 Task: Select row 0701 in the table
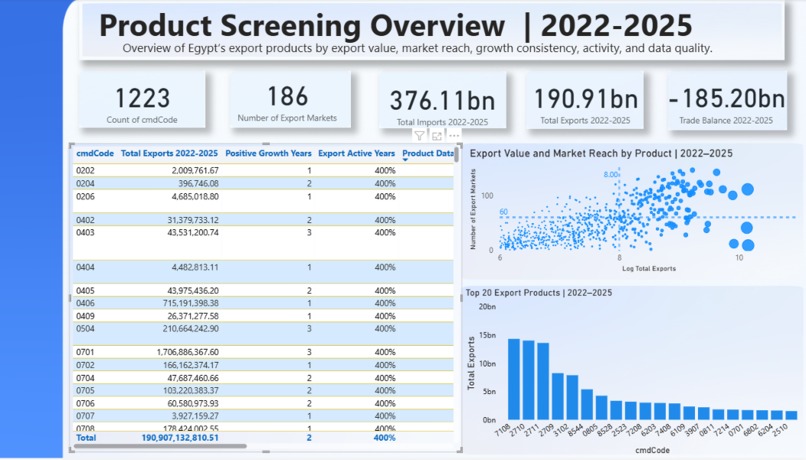pyautogui.click(x=264, y=352)
